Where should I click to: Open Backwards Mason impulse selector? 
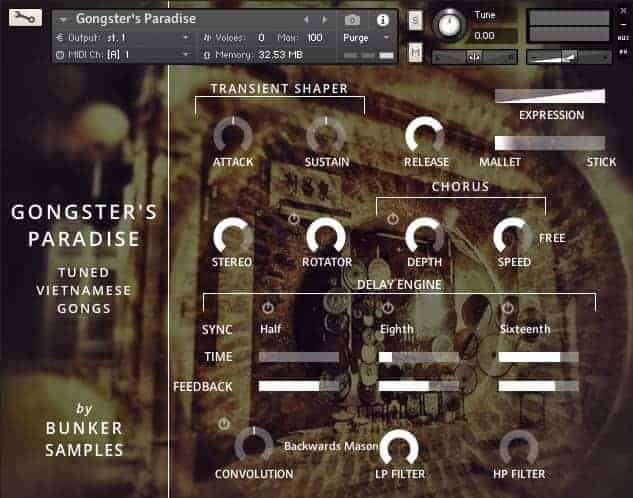coord(331,446)
